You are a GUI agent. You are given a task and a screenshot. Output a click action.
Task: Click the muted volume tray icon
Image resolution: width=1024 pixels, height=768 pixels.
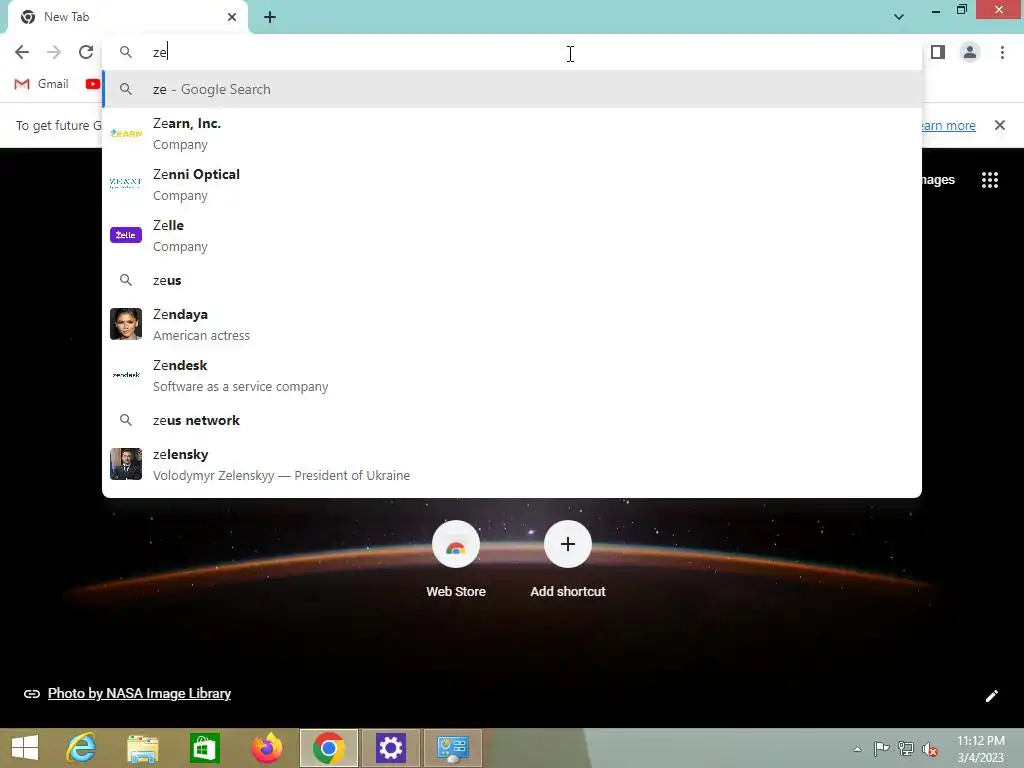[930, 748]
